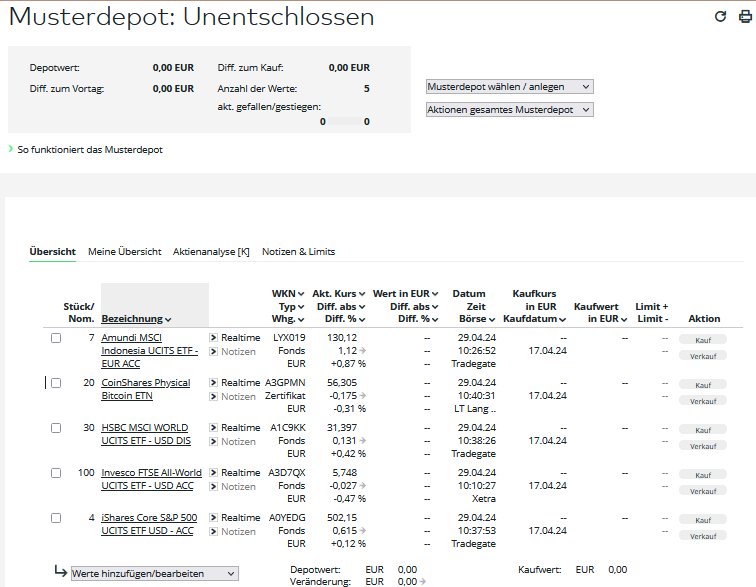Image resolution: width=756 pixels, height=587 pixels.
Task: Click arrow icon beside HSBC Realtime
Action: coord(214,427)
